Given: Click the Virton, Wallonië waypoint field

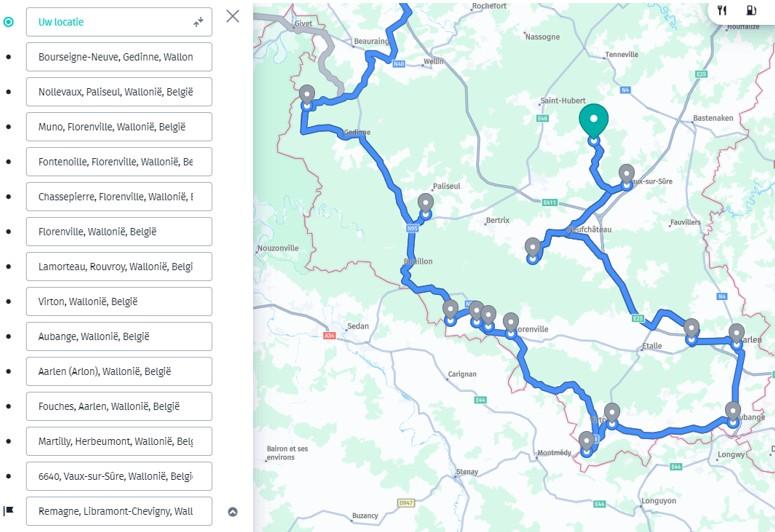Looking at the screenshot, I should click(119, 302).
